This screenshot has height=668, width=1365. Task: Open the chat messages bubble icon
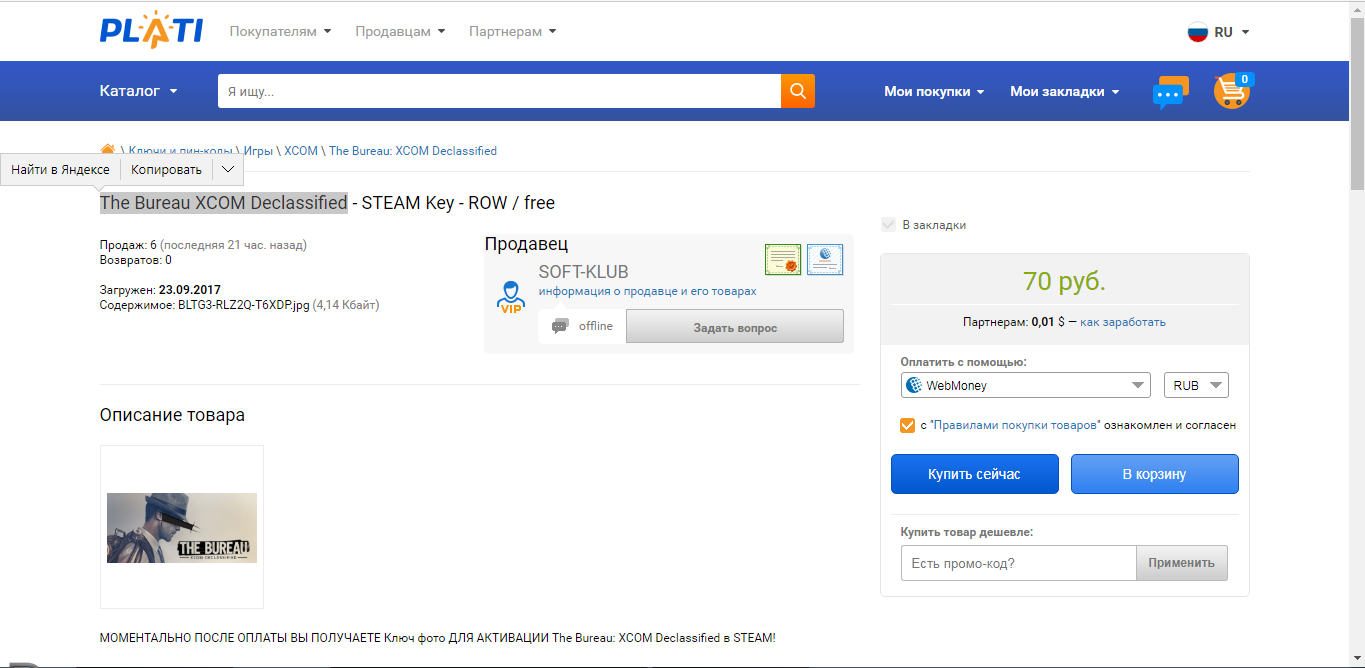(1170, 92)
